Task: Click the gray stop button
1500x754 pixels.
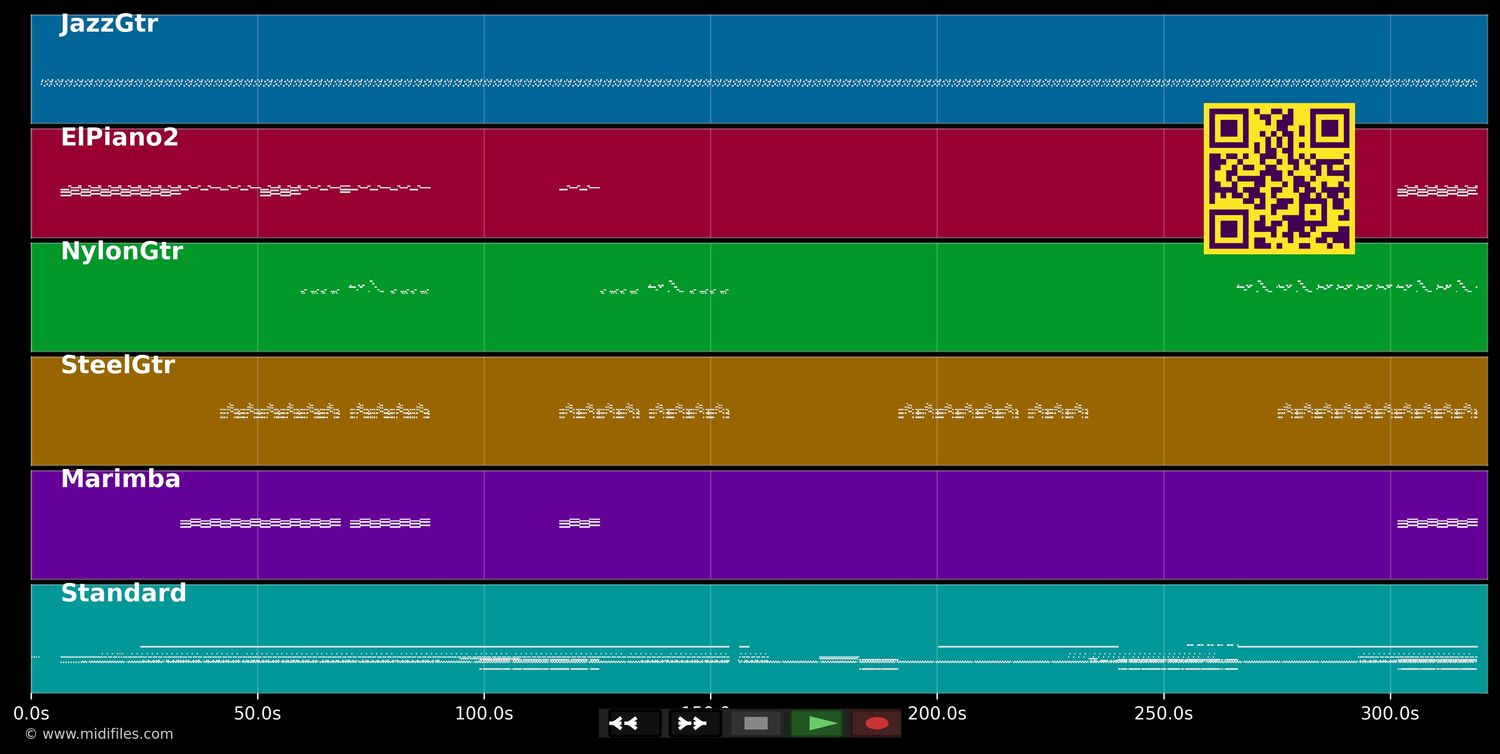Action: click(x=756, y=723)
